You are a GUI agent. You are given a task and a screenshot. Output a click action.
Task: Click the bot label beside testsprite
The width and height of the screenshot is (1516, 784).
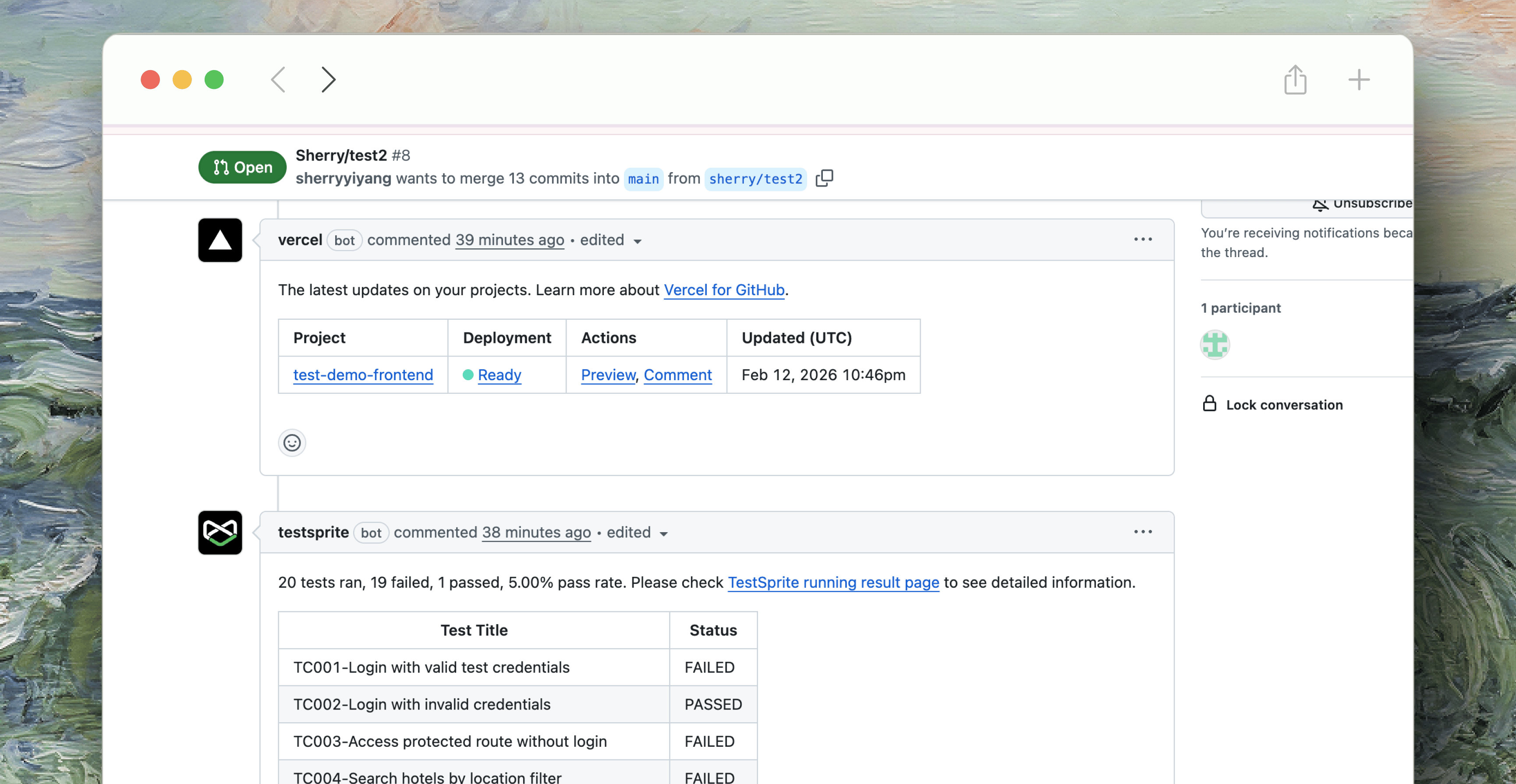coord(371,532)
